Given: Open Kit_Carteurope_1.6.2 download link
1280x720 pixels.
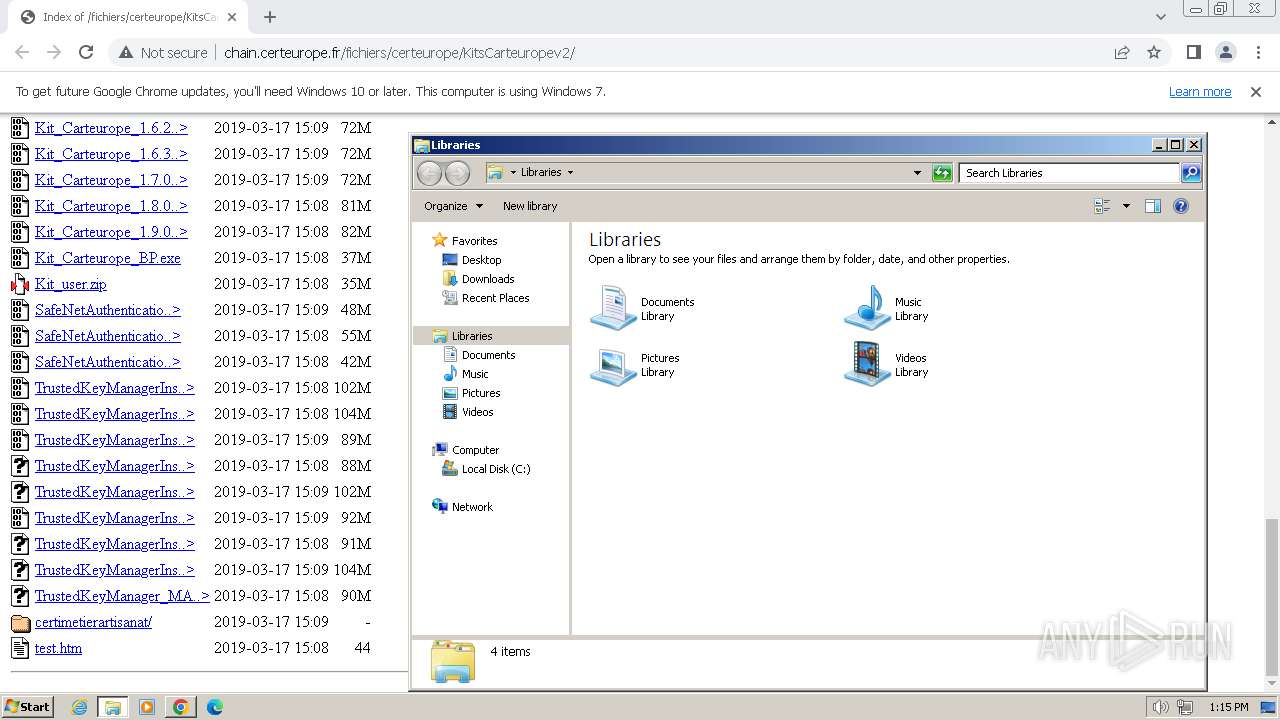Looking at the screenshot, I should pos(111,128).
